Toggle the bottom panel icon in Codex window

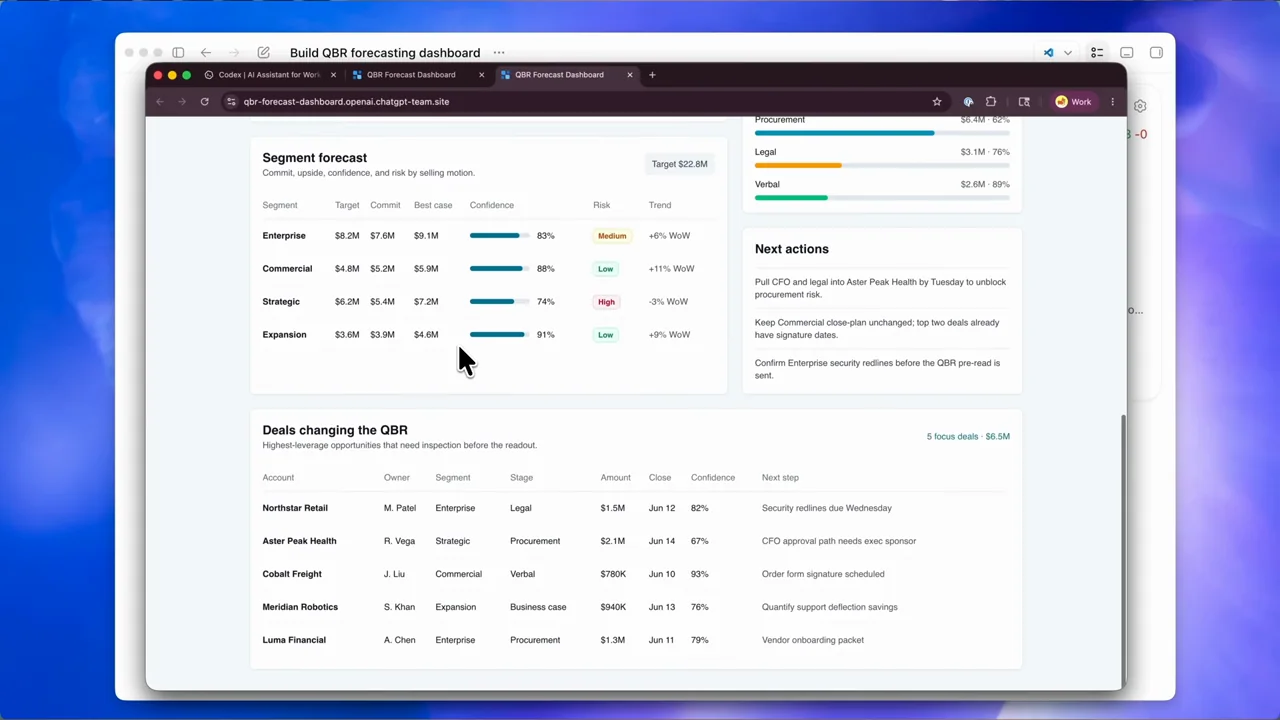[1127, 53]
